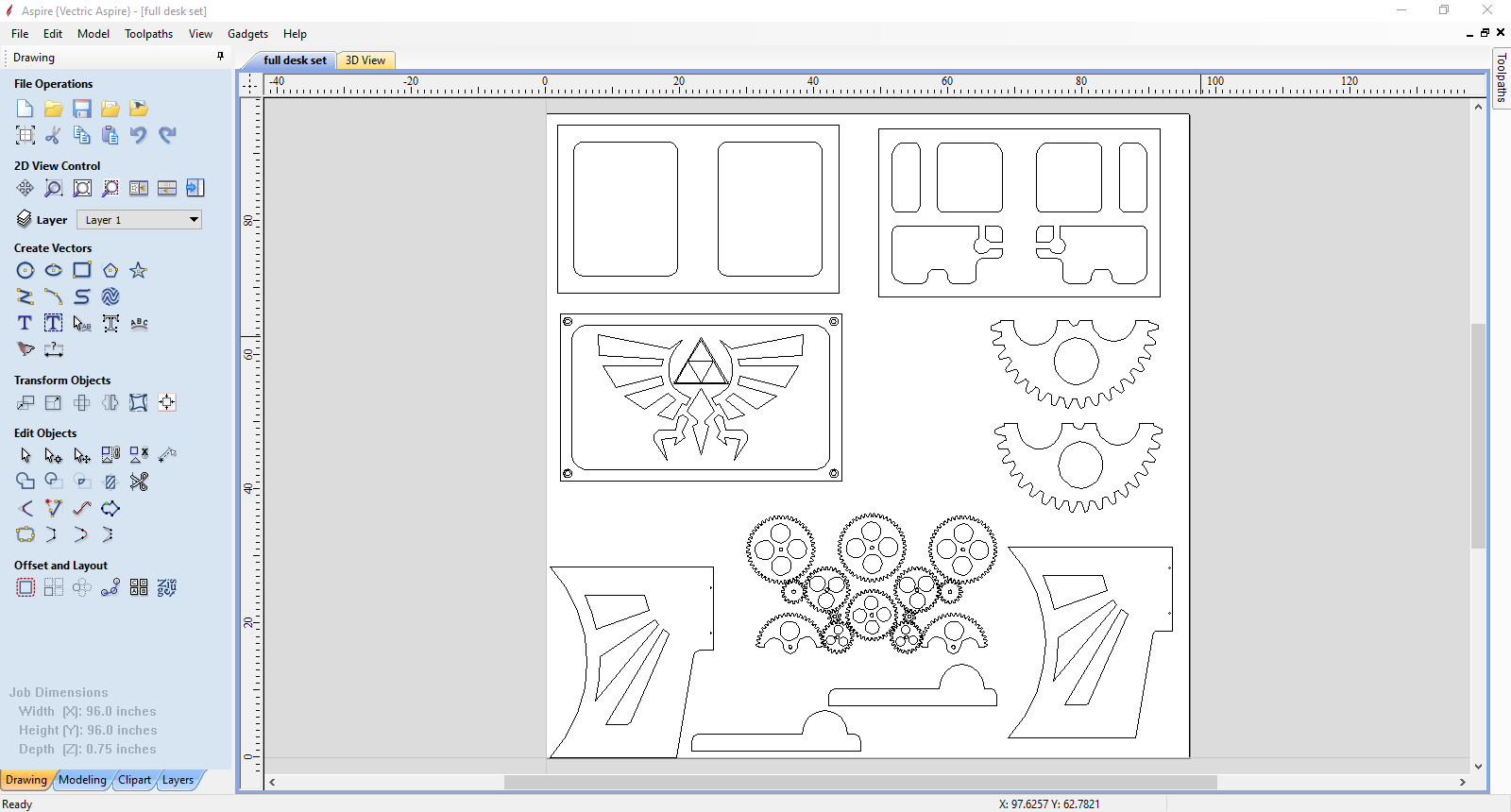Screen dimensions: 1511x812
Task: Click the vertical scrollbar down arrow
Action: pyautogui.click(x=1478, y=767)
